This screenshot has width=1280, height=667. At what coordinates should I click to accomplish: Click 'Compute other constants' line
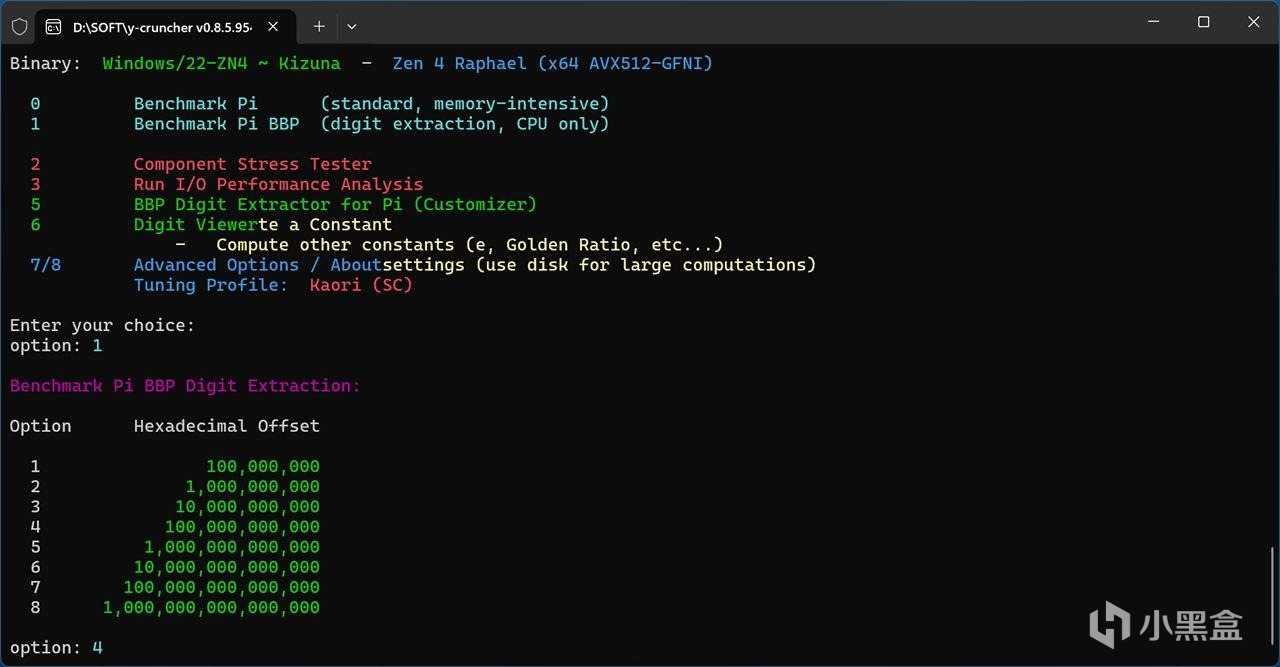[469, 245]
